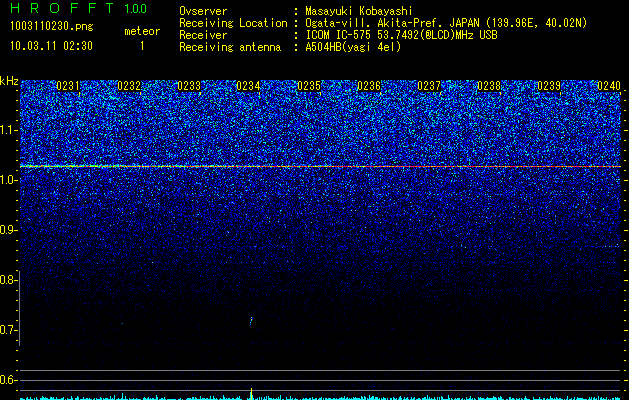Click the Ovserver label

203,11
